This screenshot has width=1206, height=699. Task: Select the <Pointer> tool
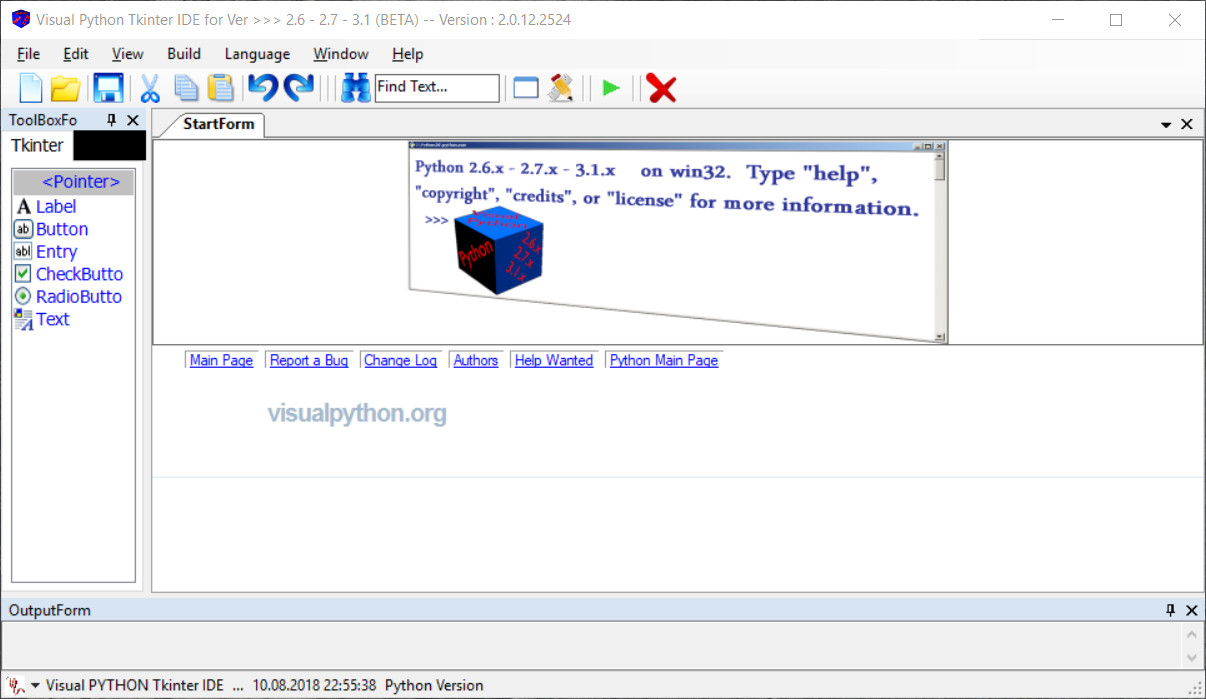(x=74, y=182)
